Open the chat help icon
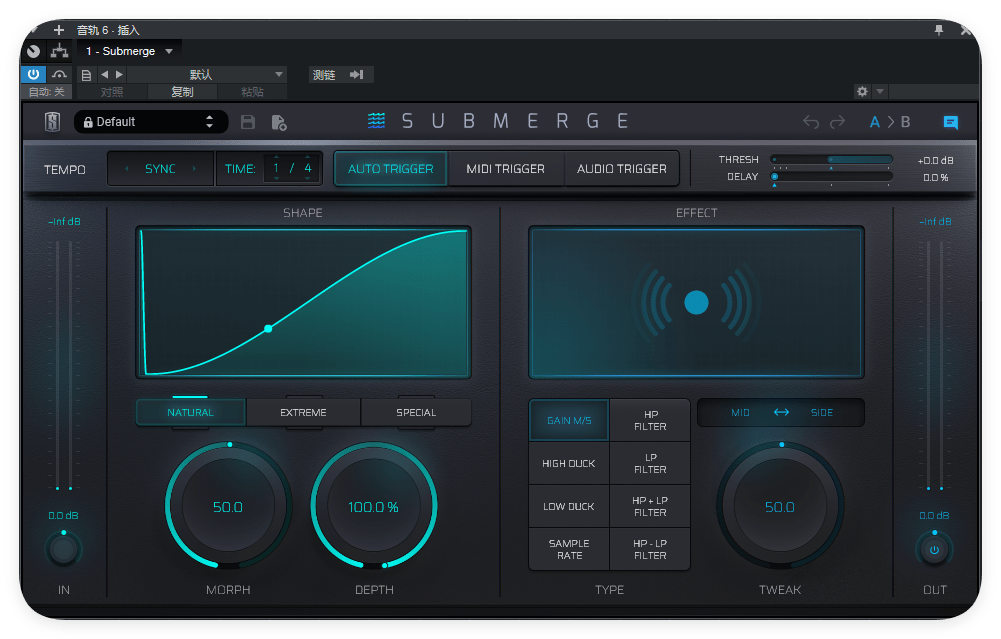The height and width of the screenshot is (639, 1001). tap(951, 123)
